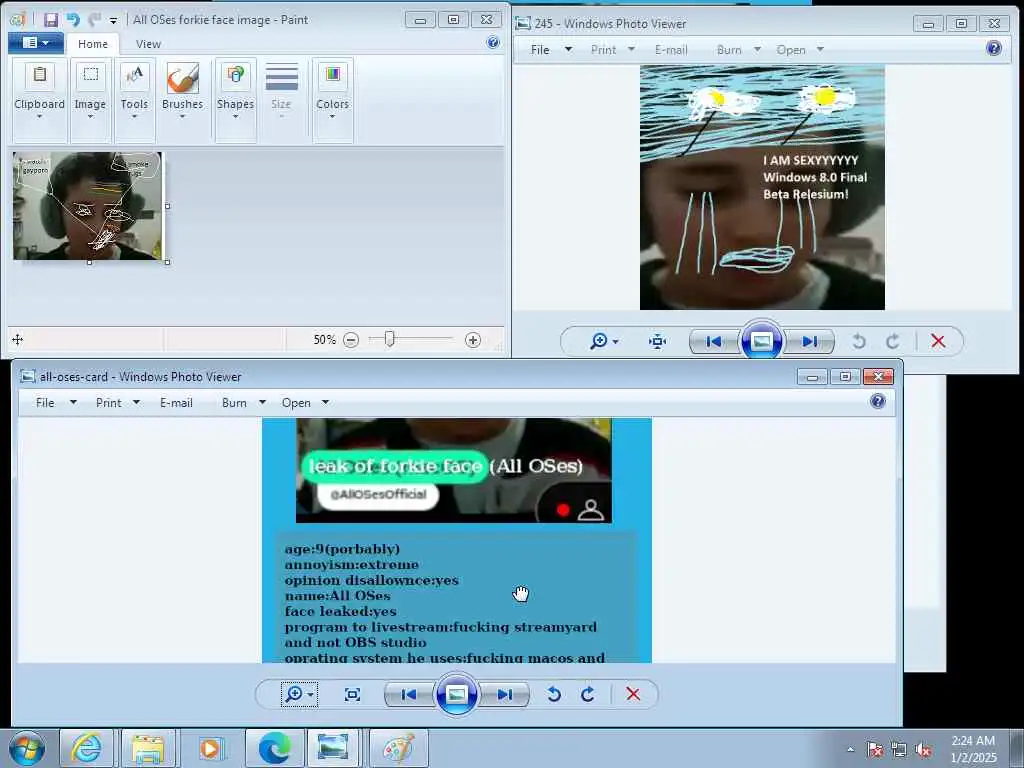
Task: Switch to the View tab in Paint
Action: [x=148, y=44]
